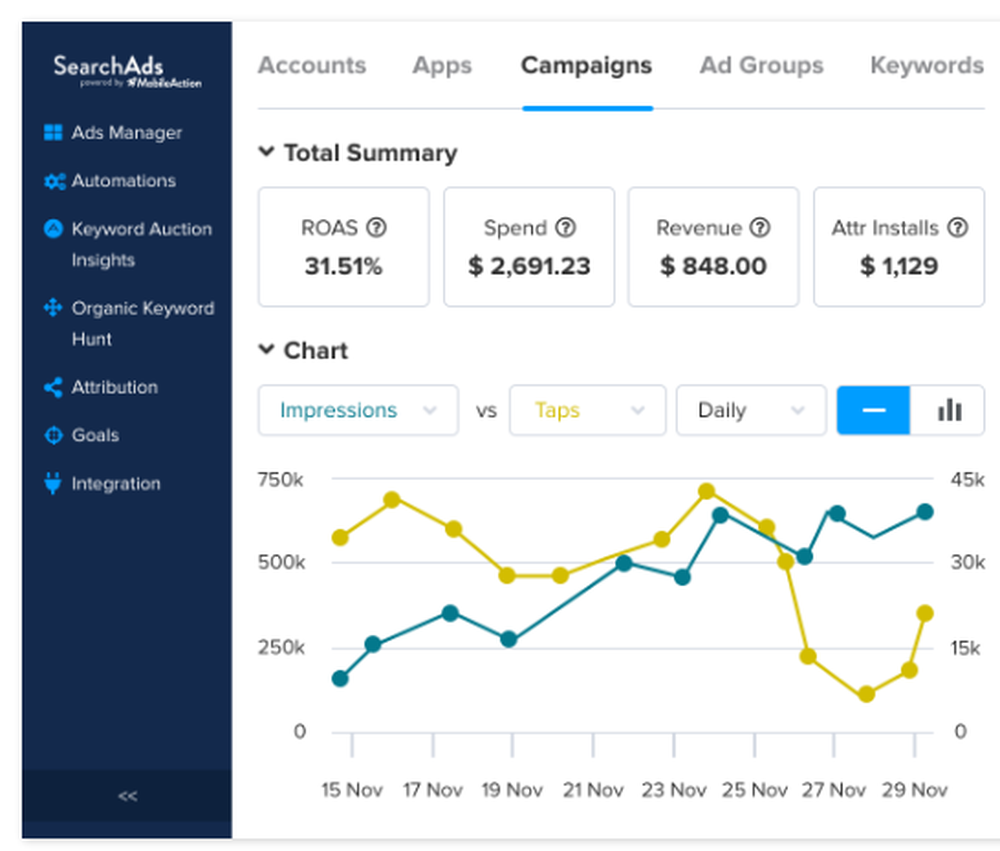The width and height of the screenshot is (1000, 851).
Task: Select Automations in the sidebar
Action: [x=121, y=181]
